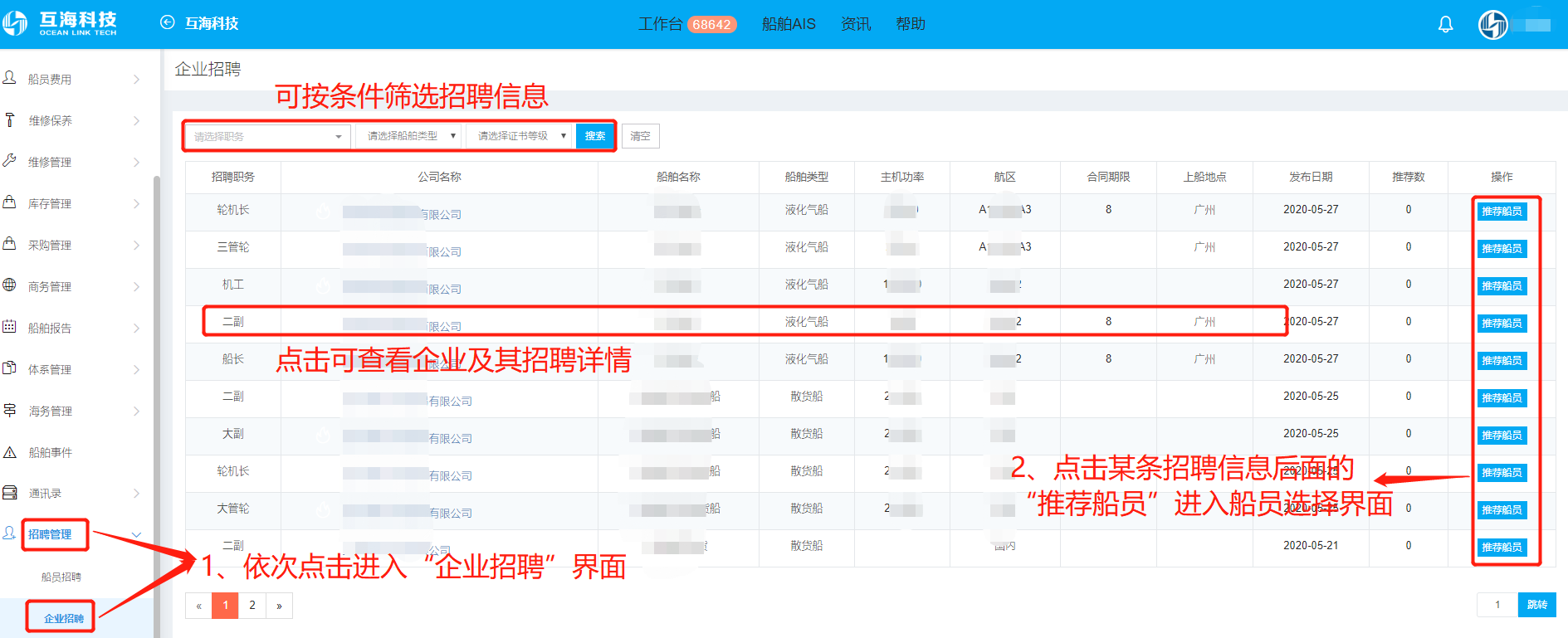Click the 库存管理 sidebar icon
Viewport: 1568px width, 638px height.
(10, 202)
